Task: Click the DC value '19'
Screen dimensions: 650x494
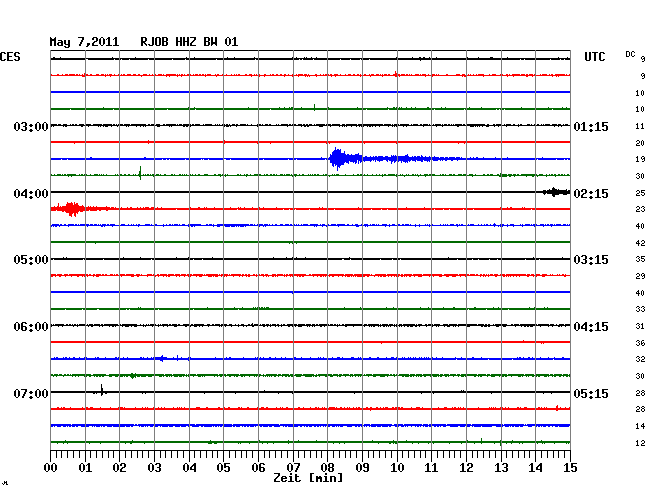Action: point(640,159)
